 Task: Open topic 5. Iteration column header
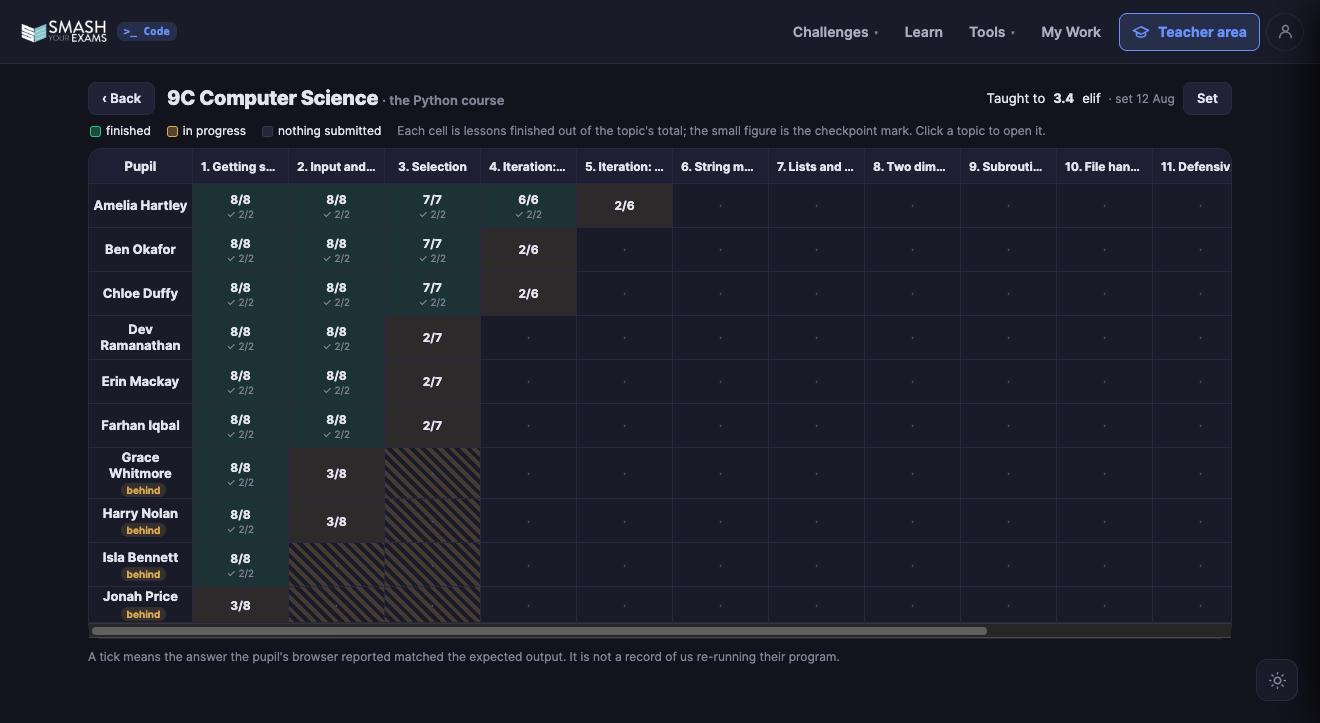click(x=624, y=167)
